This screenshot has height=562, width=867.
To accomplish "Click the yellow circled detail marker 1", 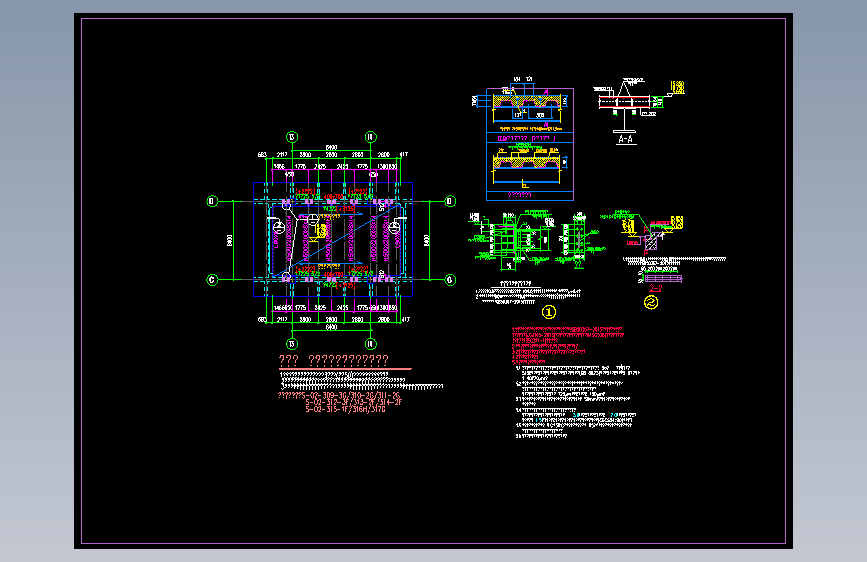I will (x=549, y=313).
